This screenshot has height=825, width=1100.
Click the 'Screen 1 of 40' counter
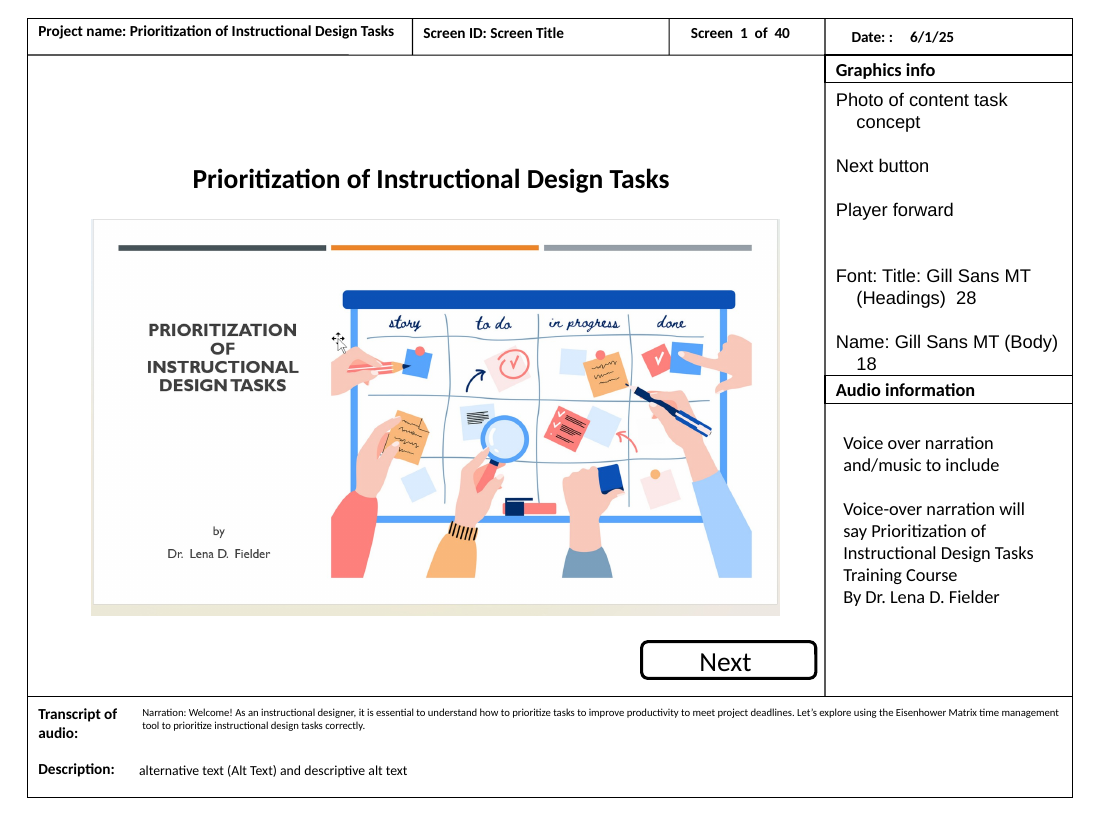pyautogui.click(x=739, y=33)
